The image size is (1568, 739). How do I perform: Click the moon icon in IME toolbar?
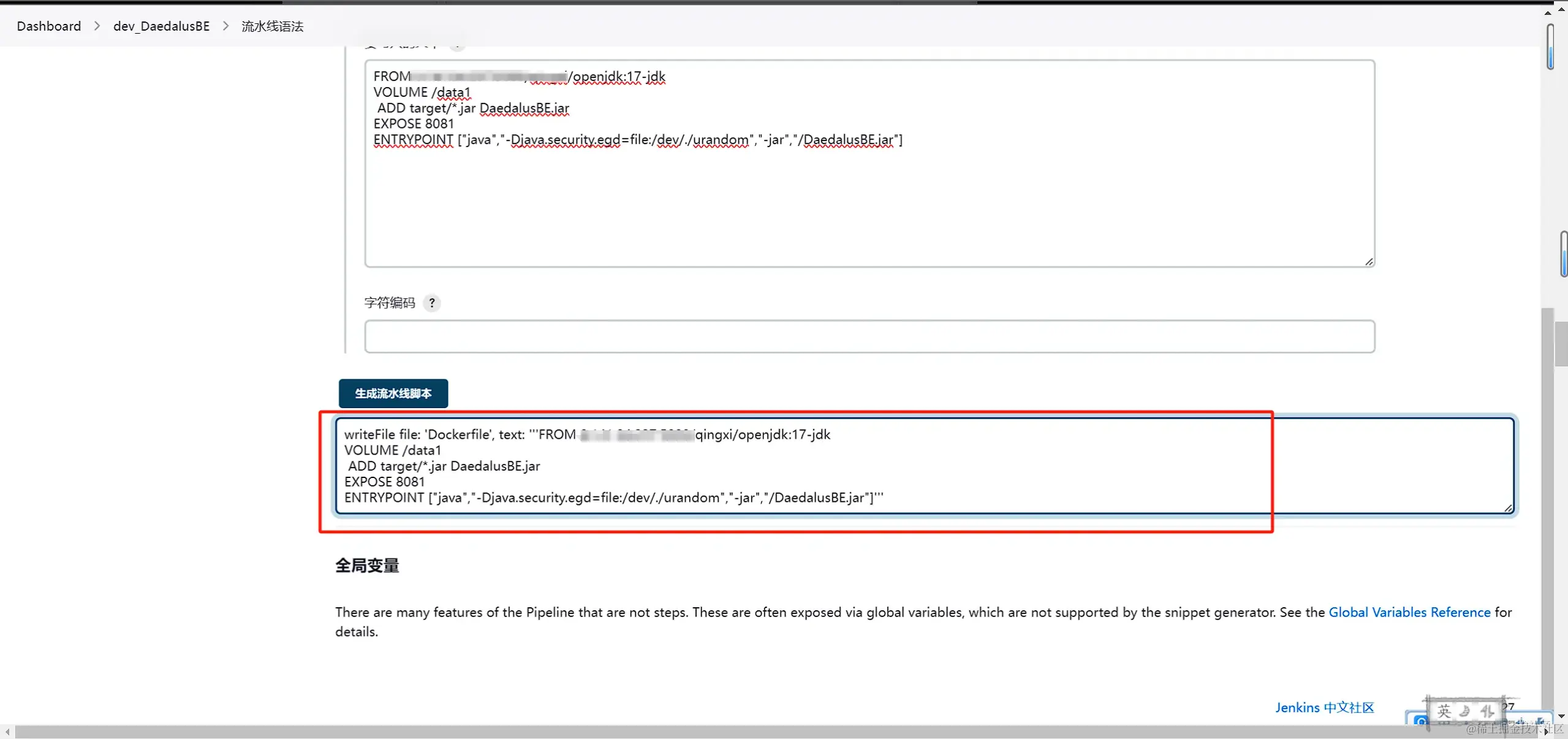click(x=1464, y=711)
